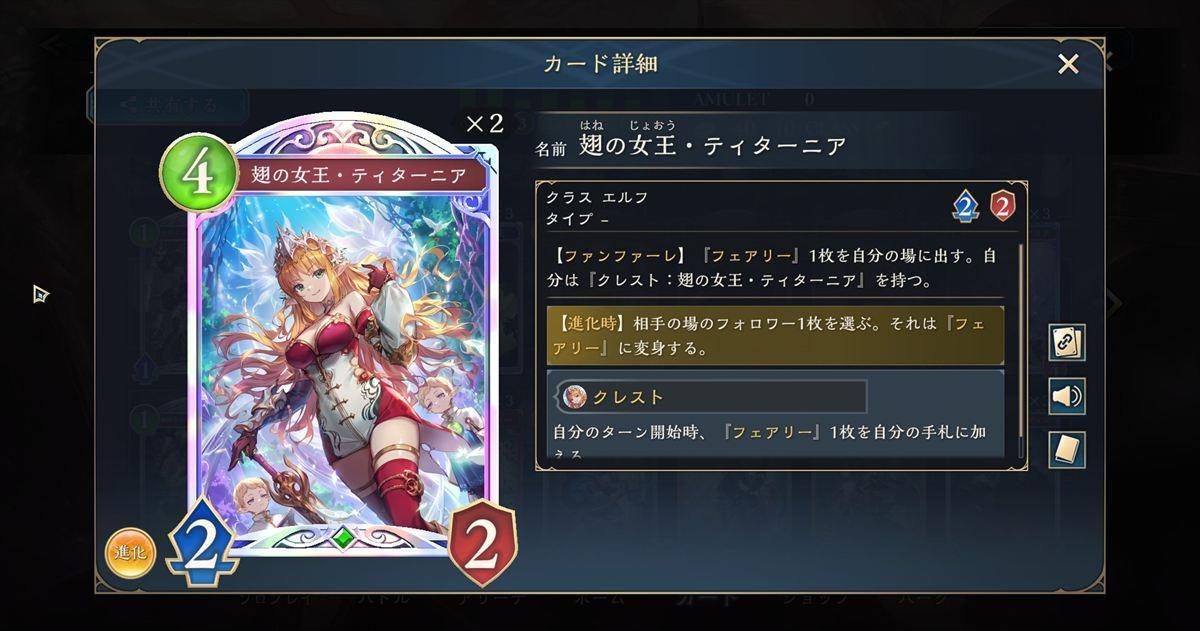This screenshot has height=631, width=1200.
Task: Click the green cost 4 orb on the card
Action: point(197,172)
